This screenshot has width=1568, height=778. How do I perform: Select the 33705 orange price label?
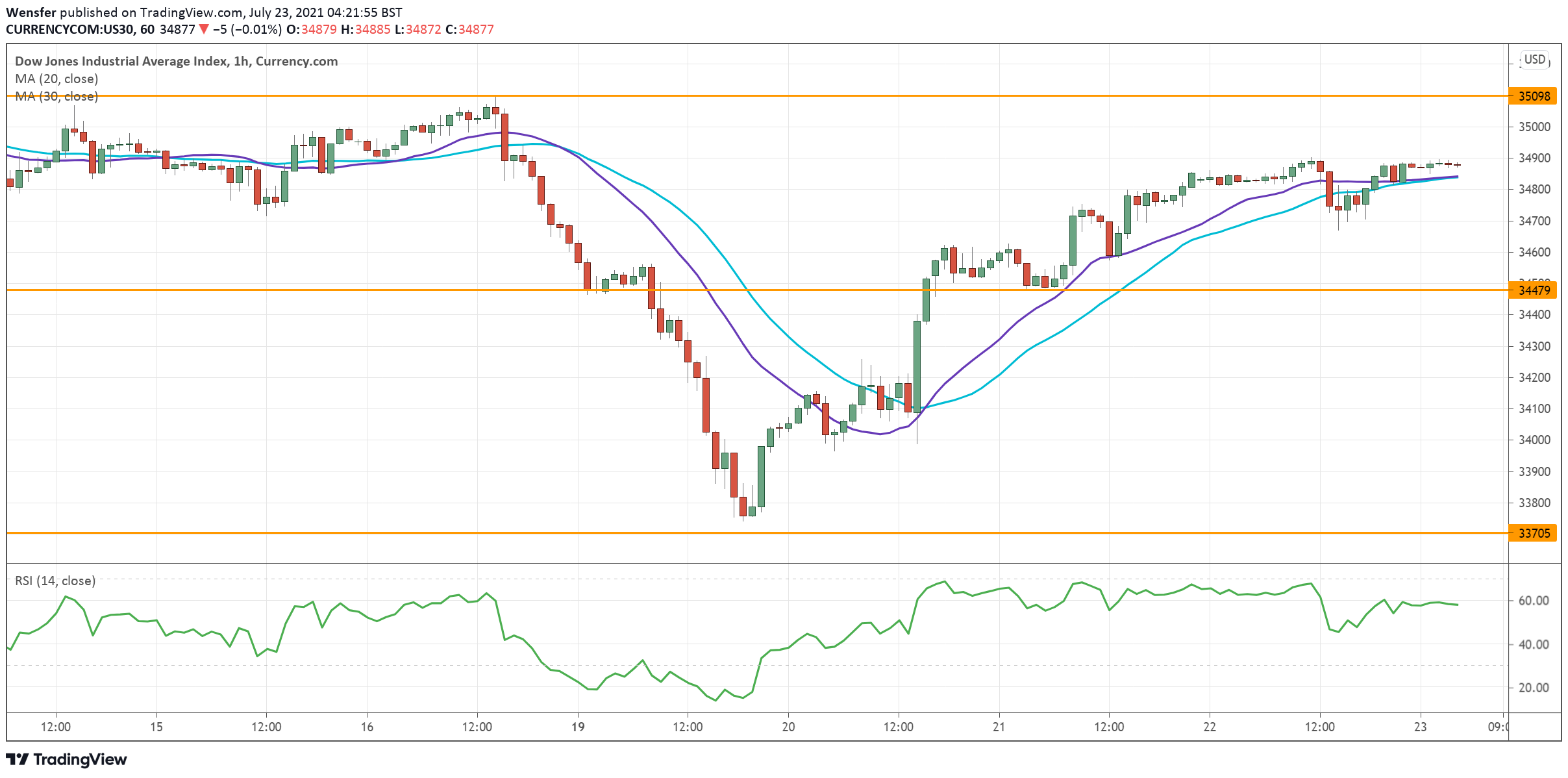point(1534,533)
